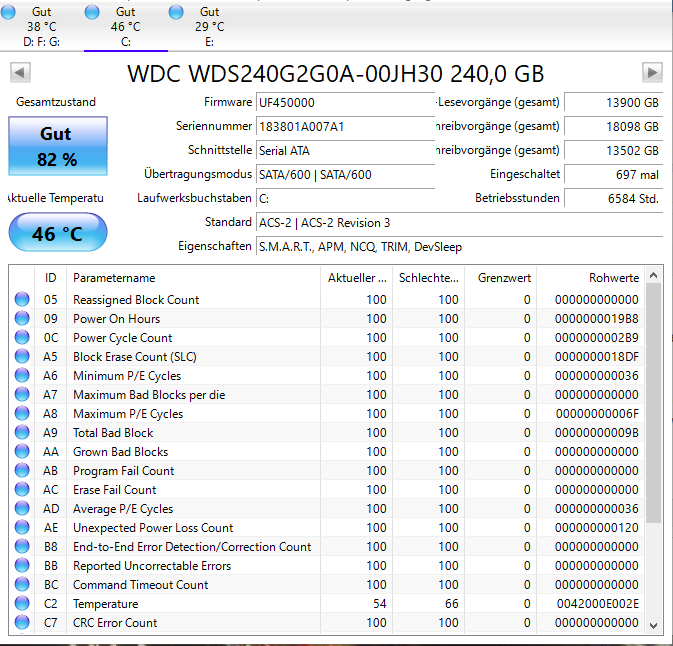Click the status orb for Reassigned Block Count
This screenshot has height=646, width=673.
click(x=22, y=299)
